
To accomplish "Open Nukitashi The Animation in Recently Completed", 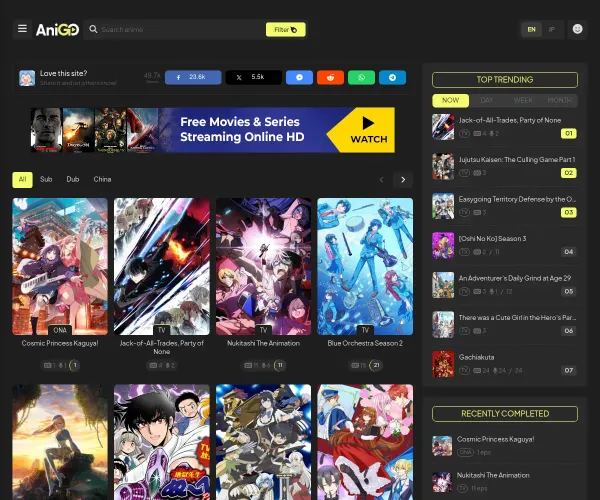I will coord(493,475).
